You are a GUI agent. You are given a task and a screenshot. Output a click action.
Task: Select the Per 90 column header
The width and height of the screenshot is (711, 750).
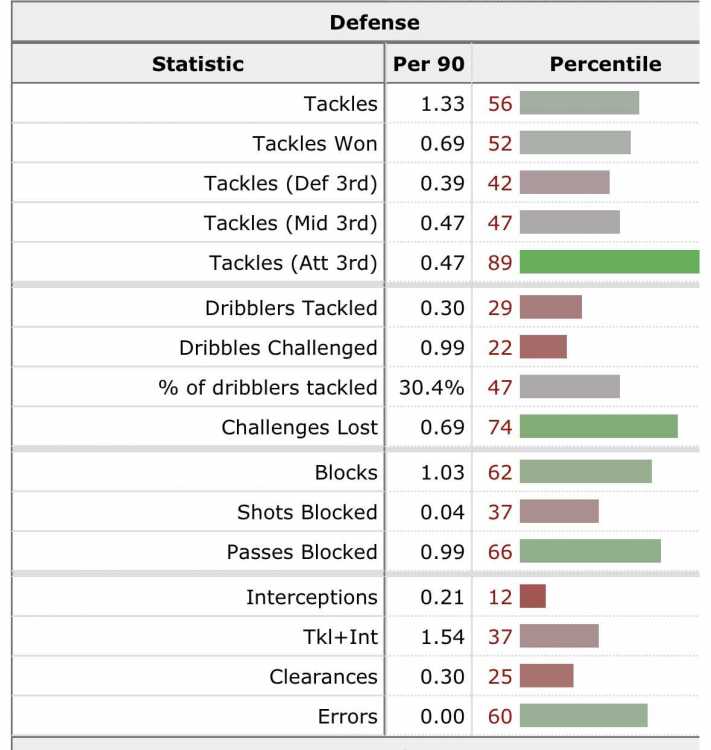(x=428, y=64)
